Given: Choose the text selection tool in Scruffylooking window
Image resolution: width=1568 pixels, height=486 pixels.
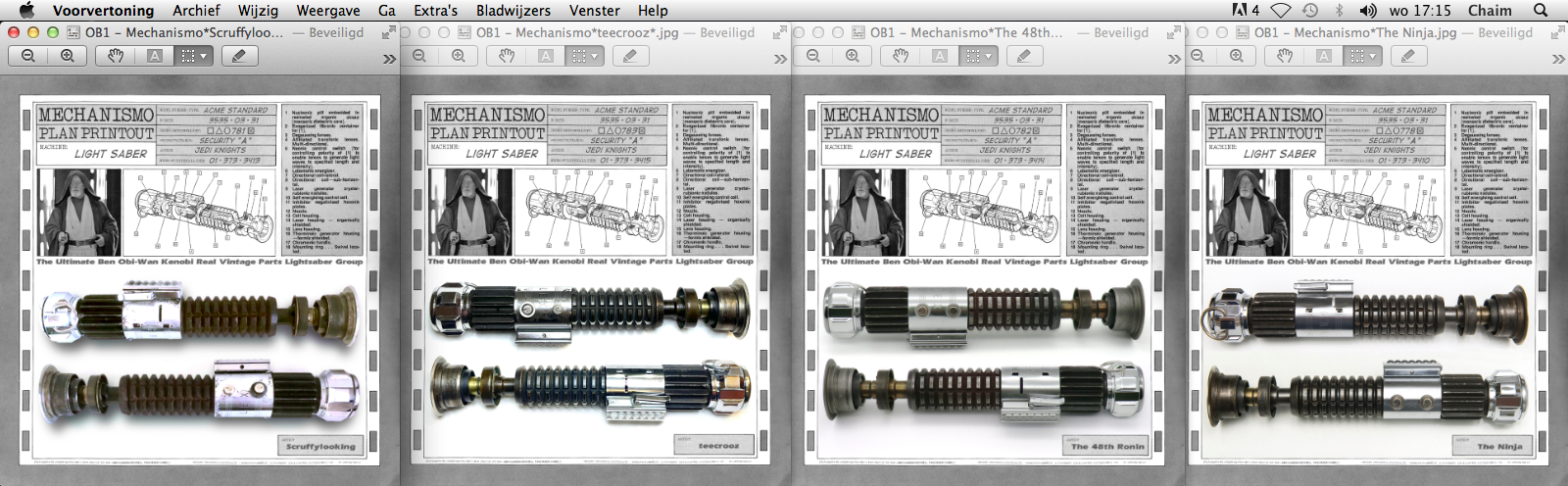Looking at the screenshot, I should point(155,56).
